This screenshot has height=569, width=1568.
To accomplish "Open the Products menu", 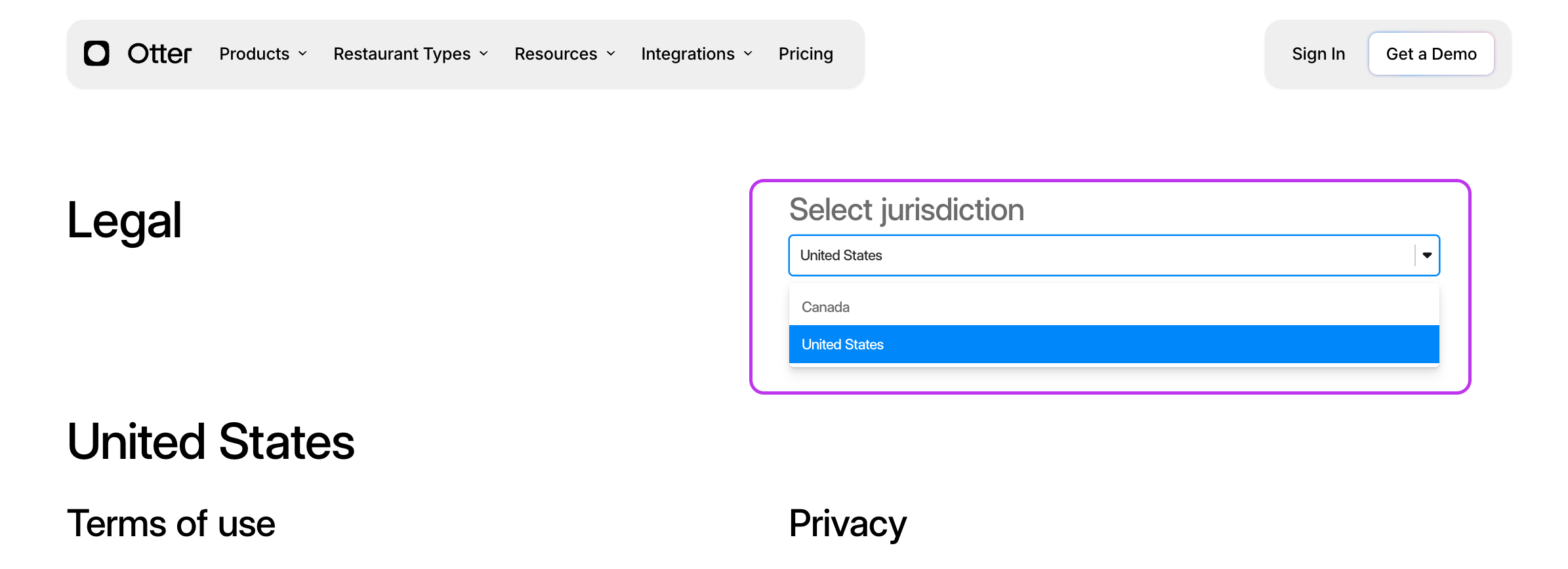I will [x=263, y=54].
